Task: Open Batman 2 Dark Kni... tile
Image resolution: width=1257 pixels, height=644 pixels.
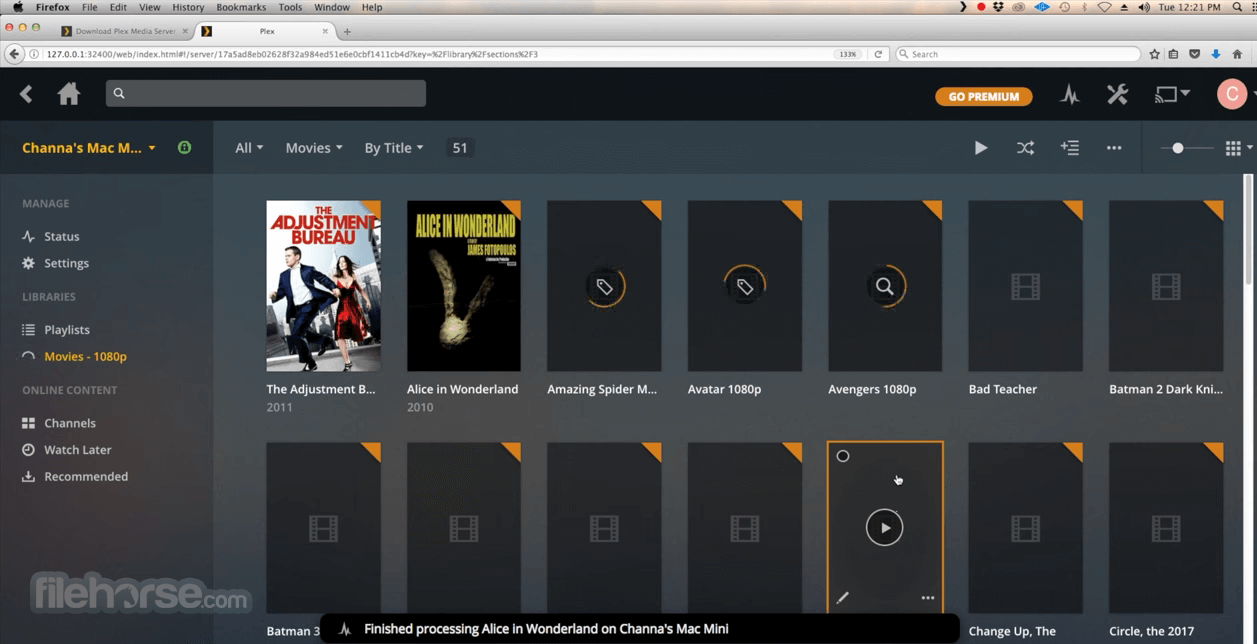Action: tap(1166, 286)
